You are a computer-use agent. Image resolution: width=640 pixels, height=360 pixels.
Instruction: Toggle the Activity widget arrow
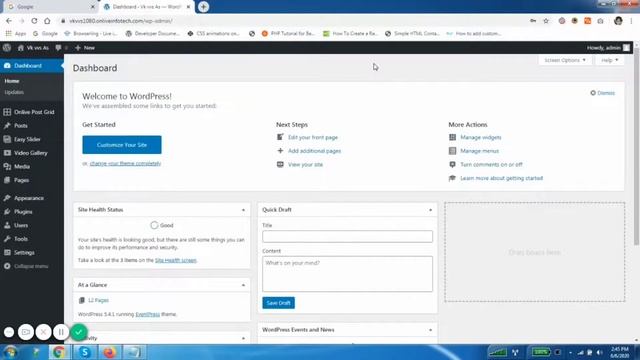pos(243,338)
